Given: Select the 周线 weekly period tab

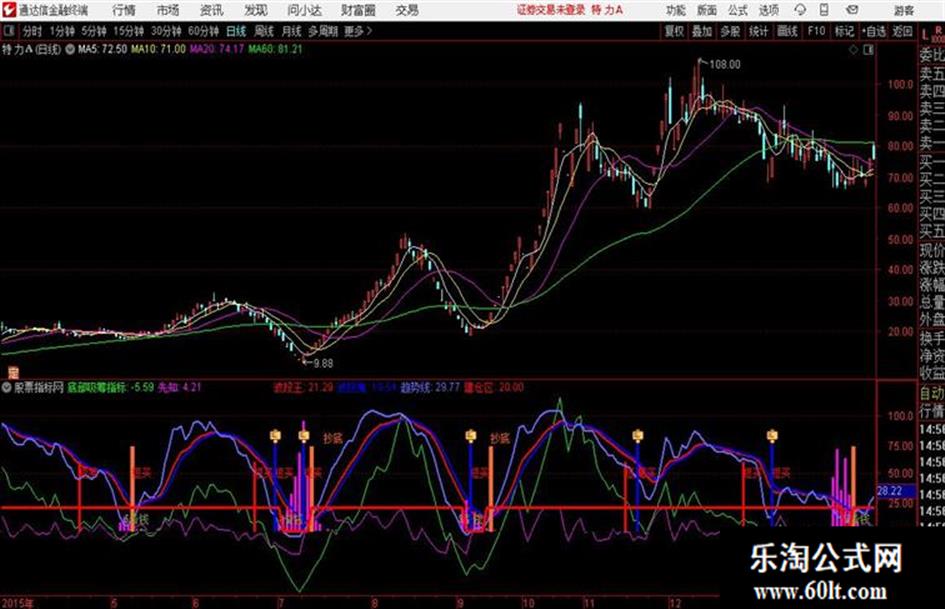Looking at the screenshot, I should tap(264, 31).
